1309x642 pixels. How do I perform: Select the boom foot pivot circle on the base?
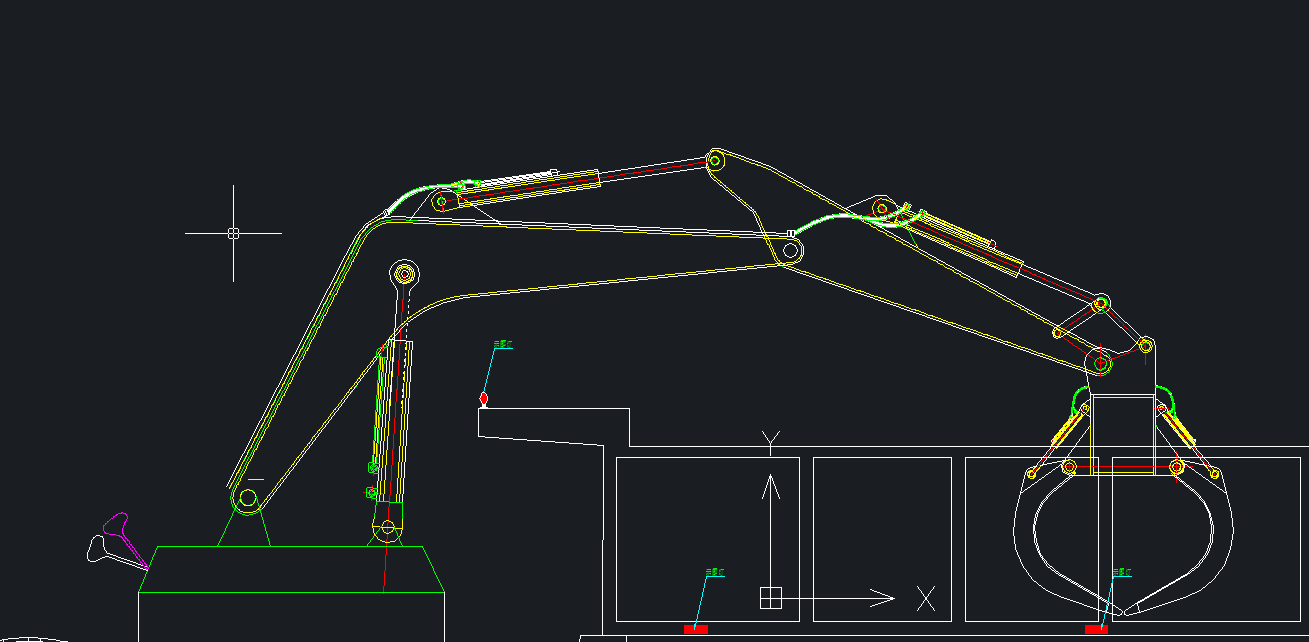coord(248,498)
